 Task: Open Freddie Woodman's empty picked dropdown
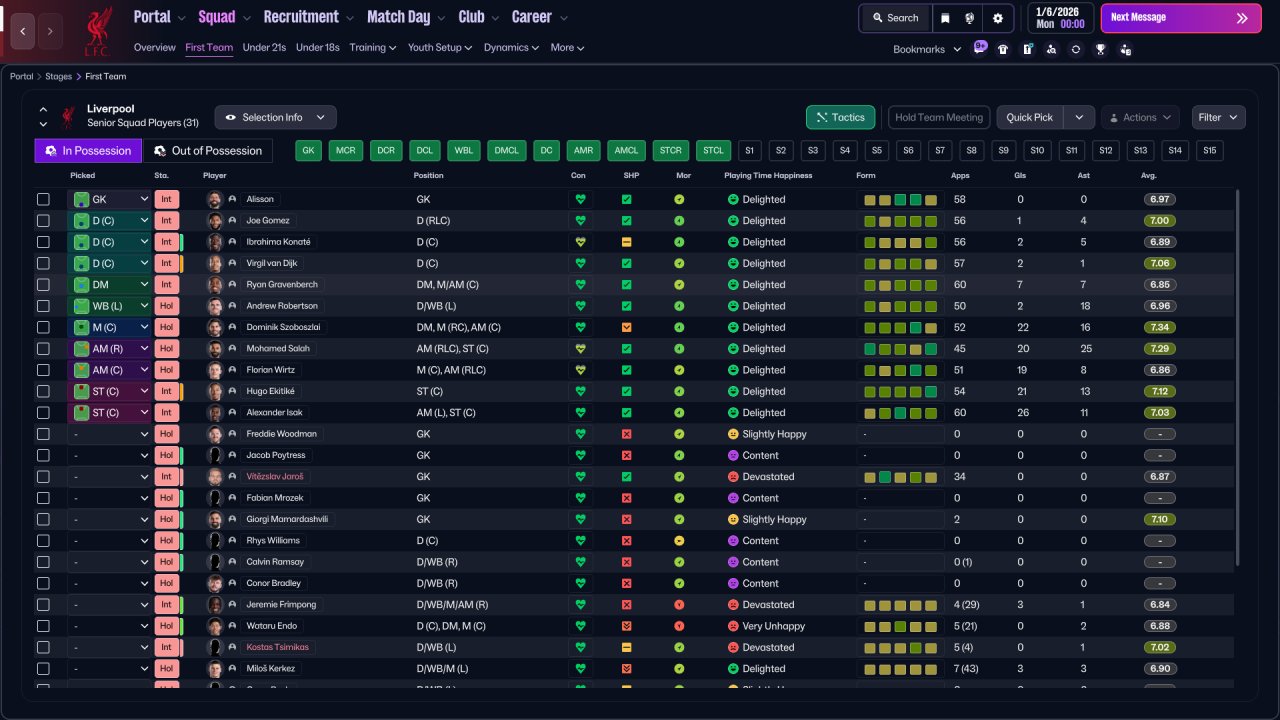click(x=110, y=434)
